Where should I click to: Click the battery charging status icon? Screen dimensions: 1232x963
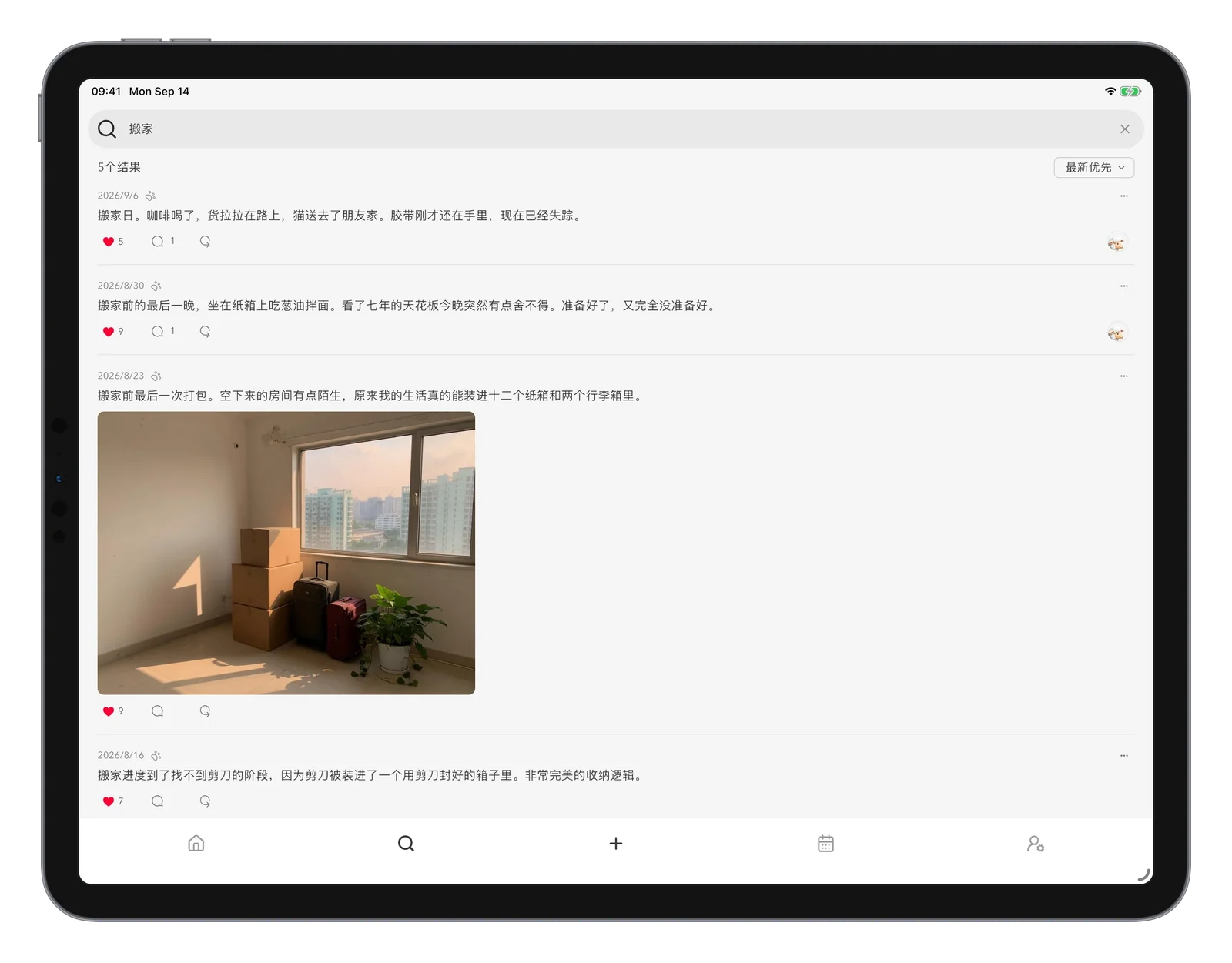pyautogui.click(x=1130, y=91)
